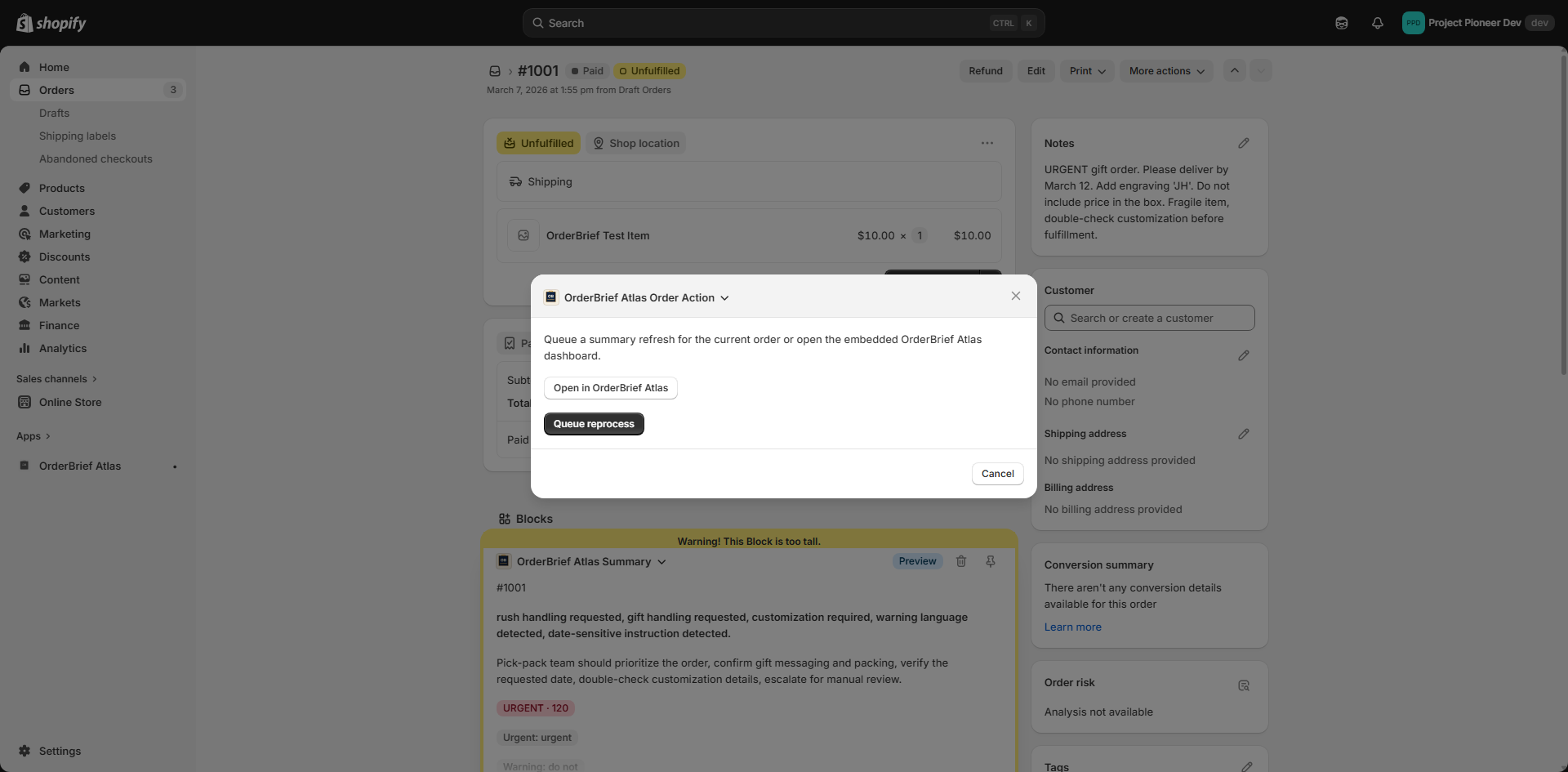1568x772 pixels.
Task: Click the URGENT · 120 badge
Action: 536,708
